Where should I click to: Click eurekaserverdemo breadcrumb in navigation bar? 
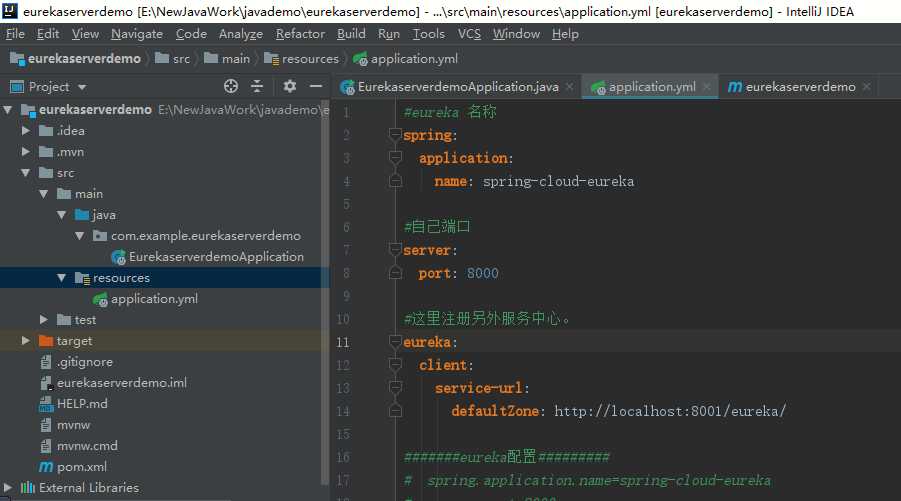(76, 59)
